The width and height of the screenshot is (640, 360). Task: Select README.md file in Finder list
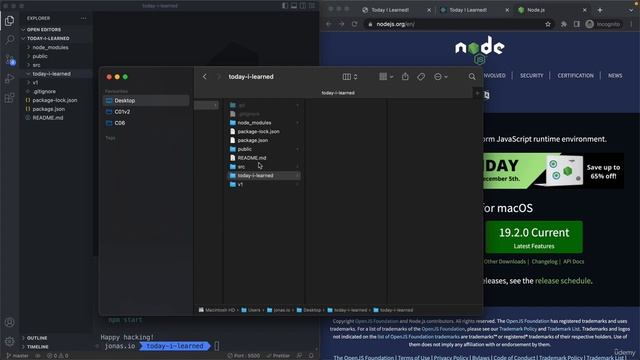point(264,158)
